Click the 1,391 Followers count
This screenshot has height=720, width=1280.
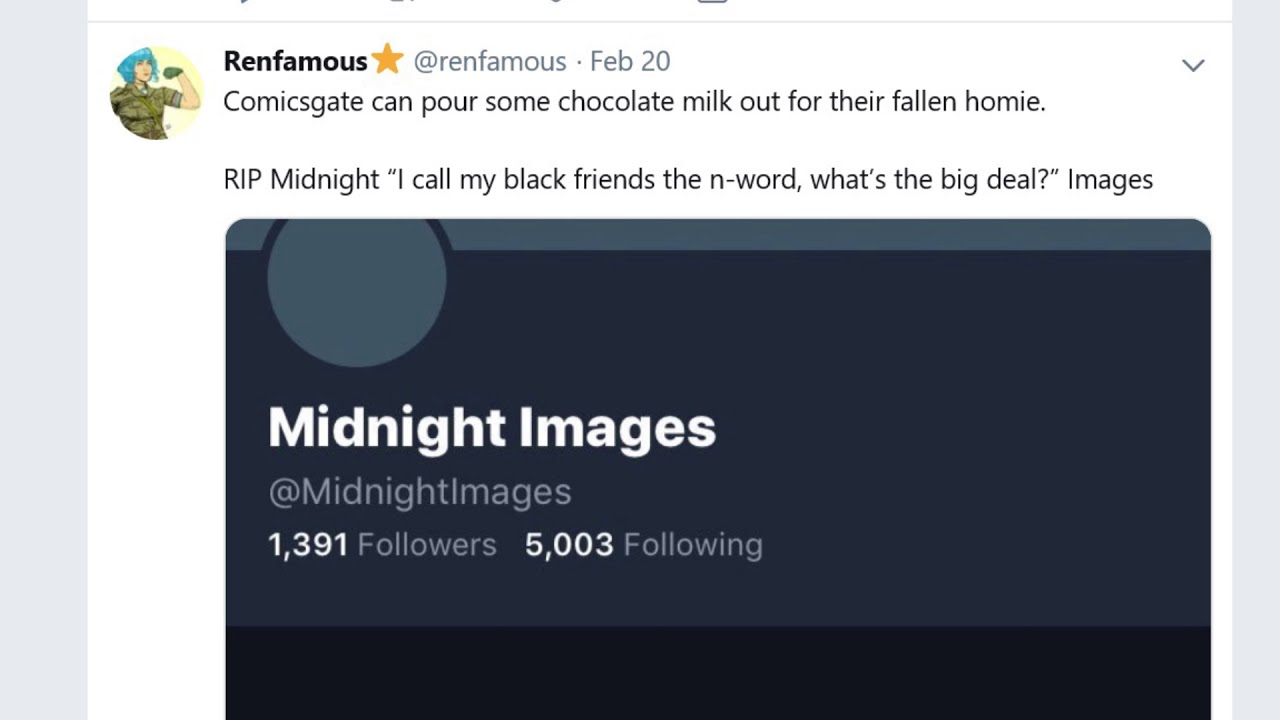point(382,544)
